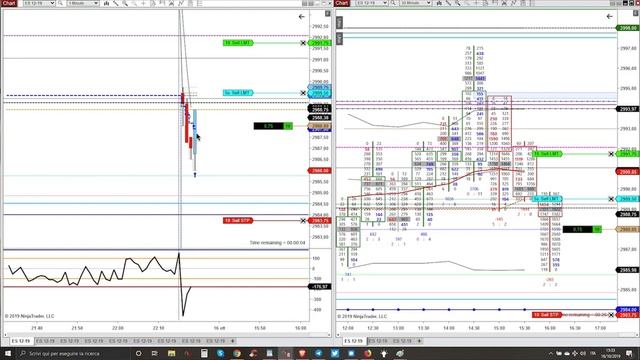Open Task View on the taskbar
The width and height of the screenshot is (640, 360).
click(155, 353)
